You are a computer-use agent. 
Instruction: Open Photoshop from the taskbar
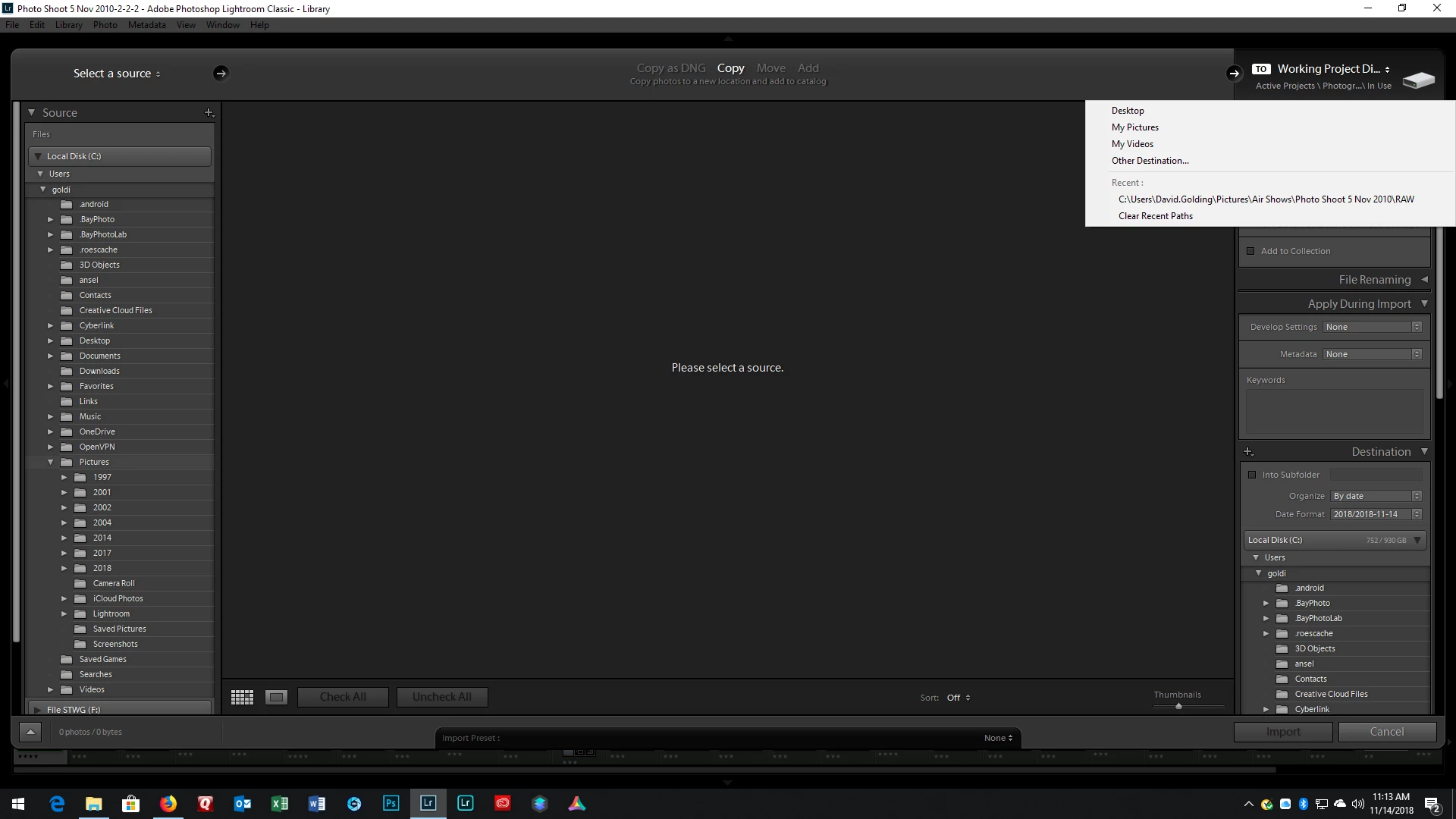pyautogui.click(x=391, y=804)
